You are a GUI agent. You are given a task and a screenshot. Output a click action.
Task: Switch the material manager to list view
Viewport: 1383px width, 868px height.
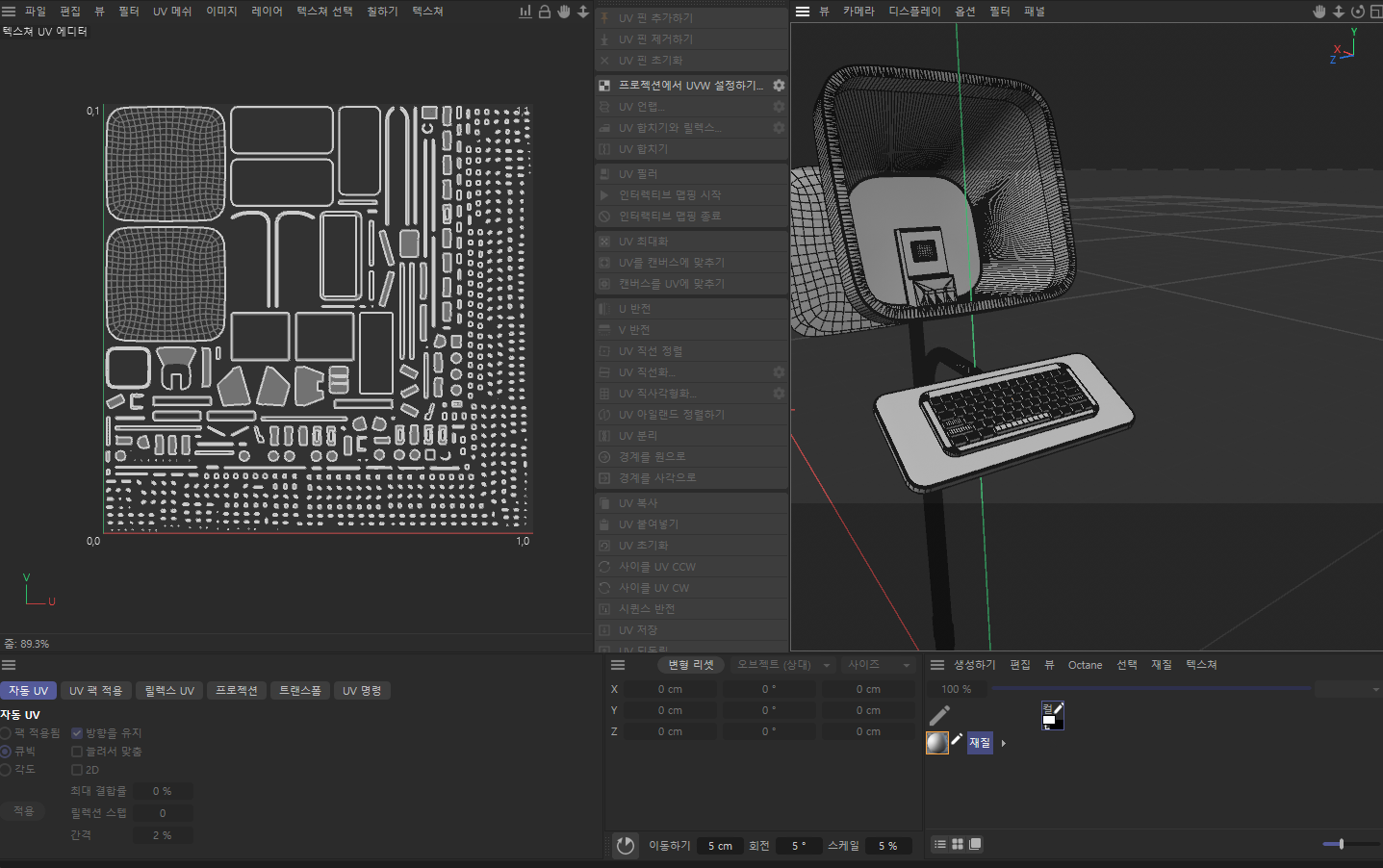[940, 844]
